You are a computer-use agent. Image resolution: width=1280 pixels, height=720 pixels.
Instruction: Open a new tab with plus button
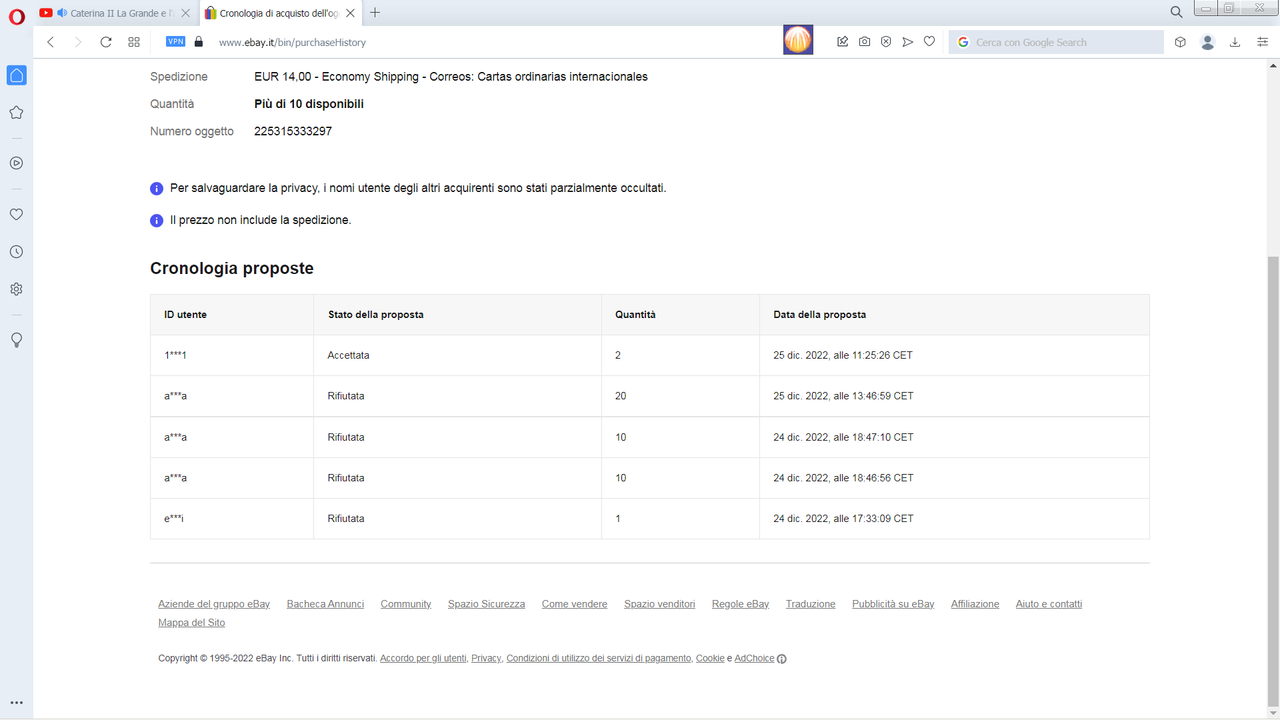tap(375, 13)
